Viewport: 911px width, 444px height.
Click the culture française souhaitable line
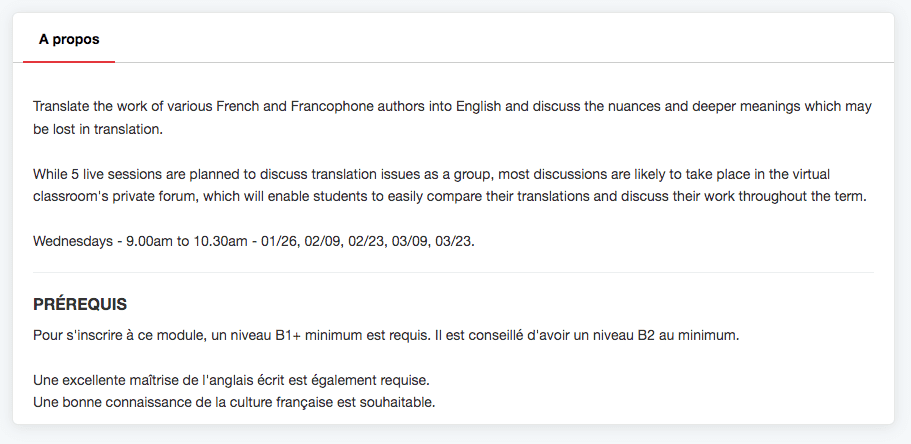234,402
